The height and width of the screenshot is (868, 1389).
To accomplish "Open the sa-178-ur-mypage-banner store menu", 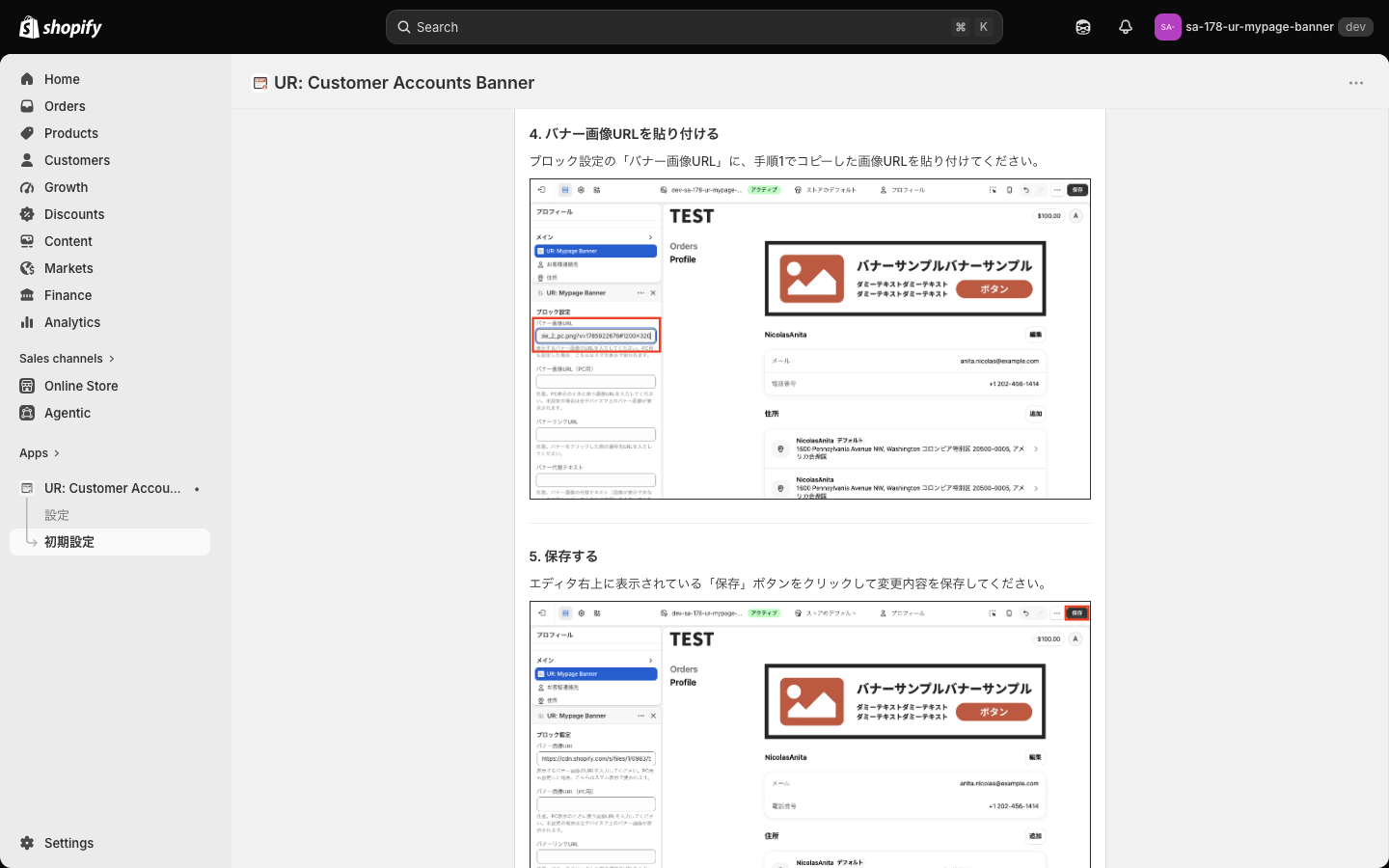I will [x=1264, y=27].
